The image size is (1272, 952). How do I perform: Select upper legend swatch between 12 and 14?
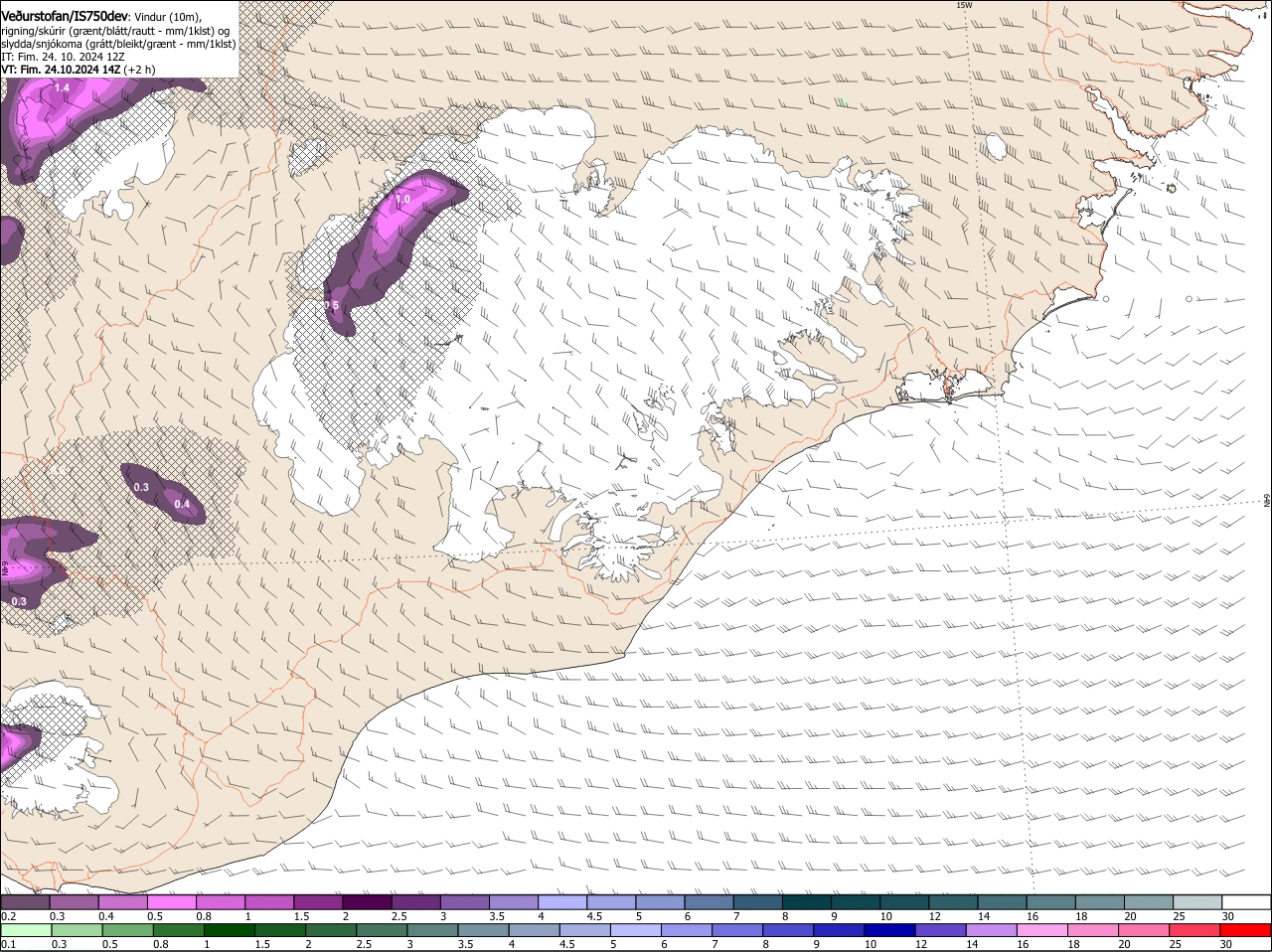click(954, 902)
